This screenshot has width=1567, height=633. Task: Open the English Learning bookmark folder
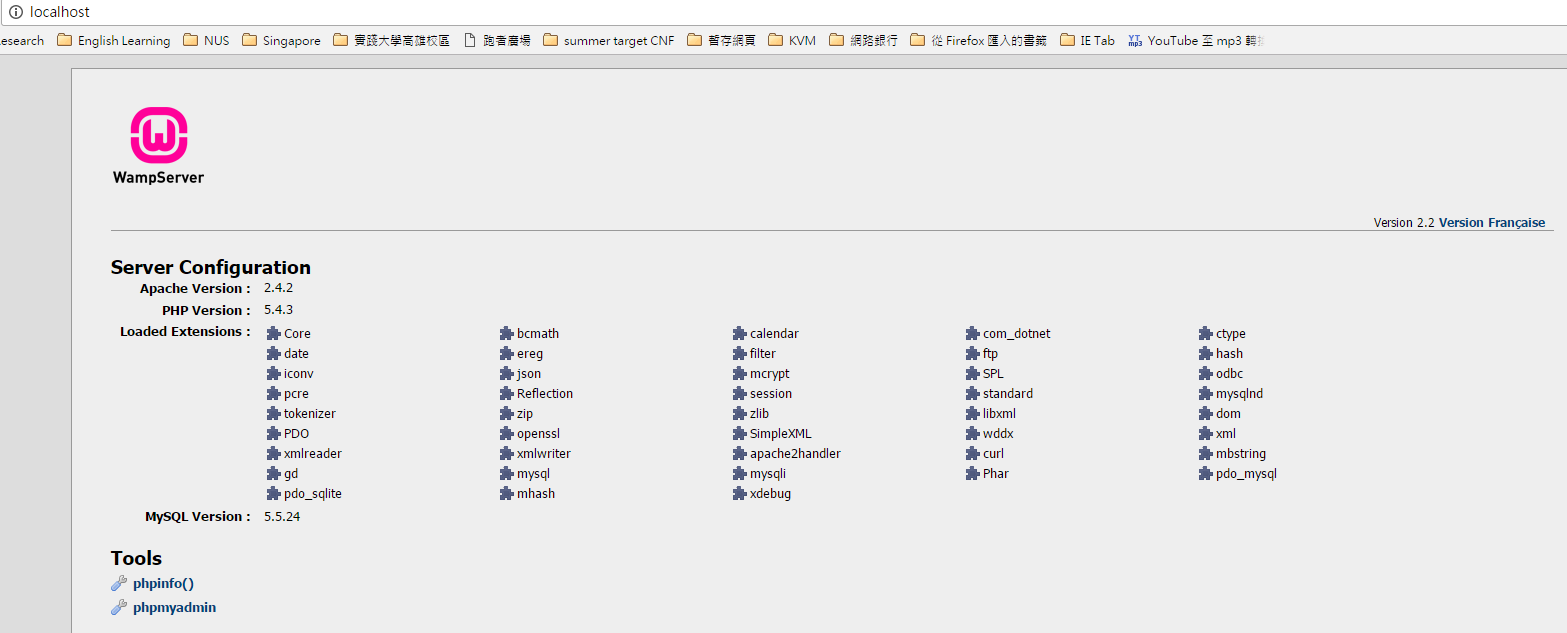coord(114,41)
